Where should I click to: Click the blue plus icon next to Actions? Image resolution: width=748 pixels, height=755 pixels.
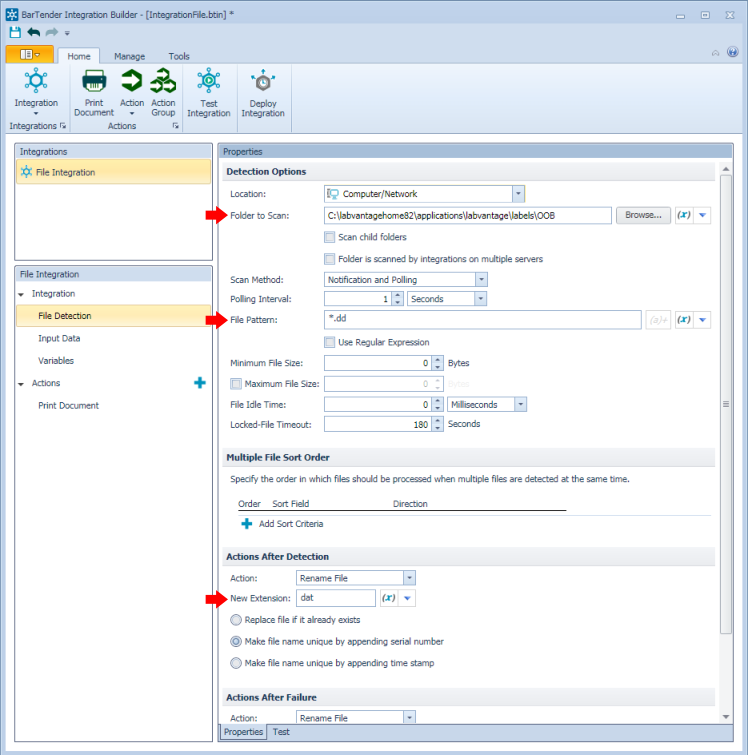click(x=200, y=383)
